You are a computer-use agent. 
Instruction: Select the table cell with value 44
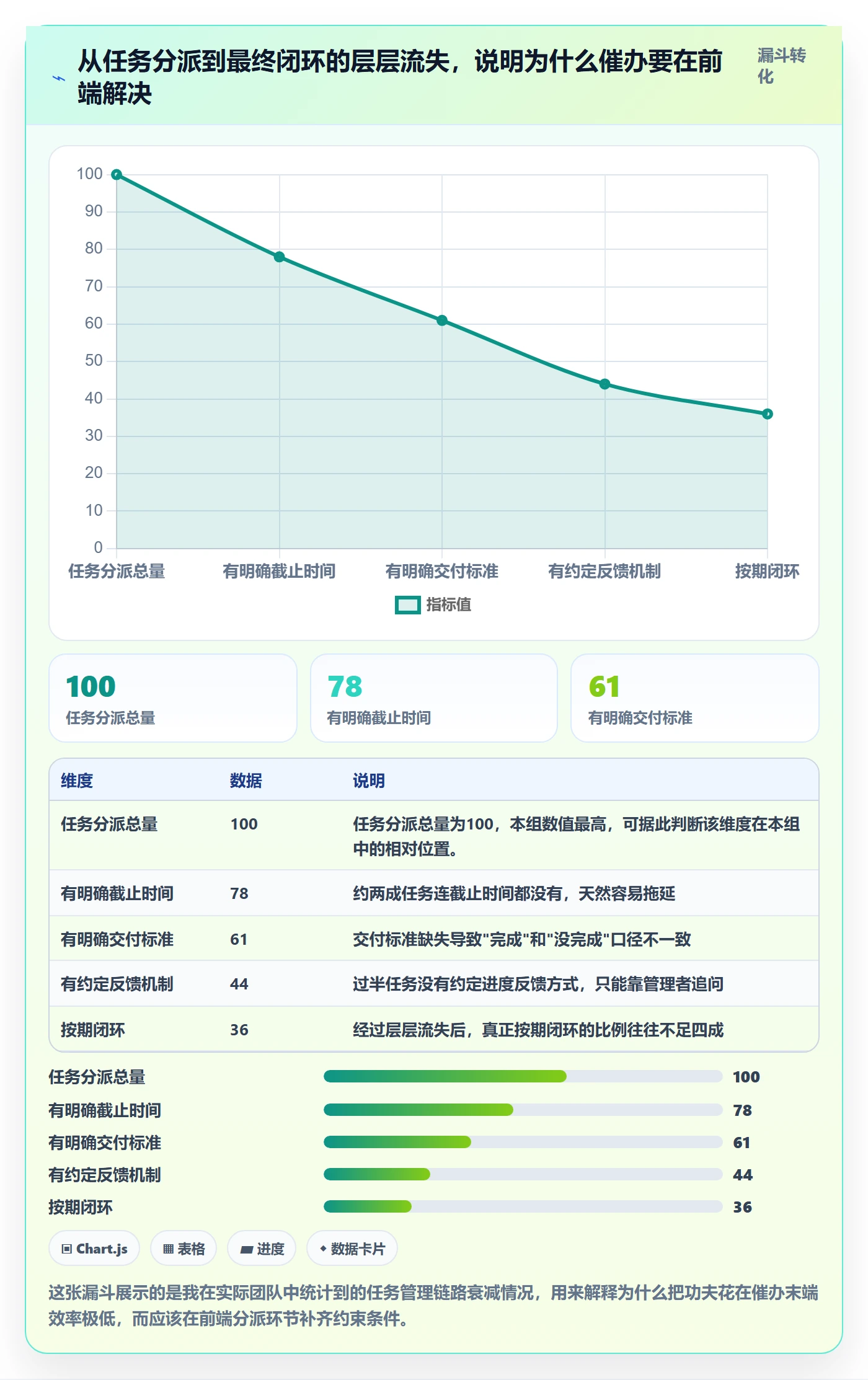coord(239,984)
